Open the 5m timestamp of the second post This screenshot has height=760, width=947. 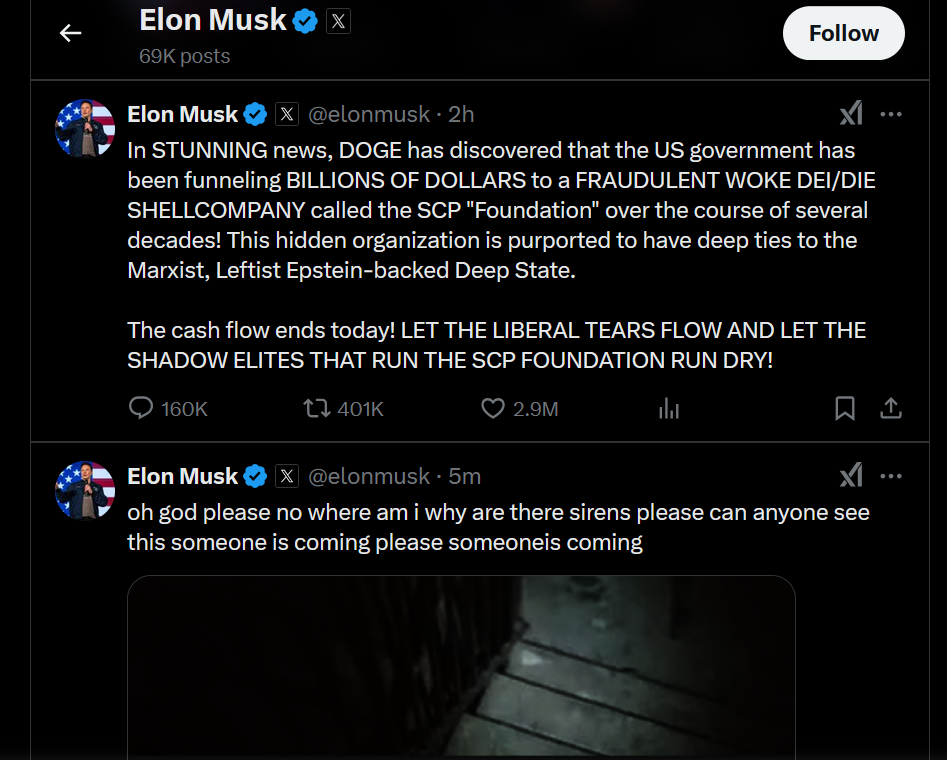tap(464, 476)
